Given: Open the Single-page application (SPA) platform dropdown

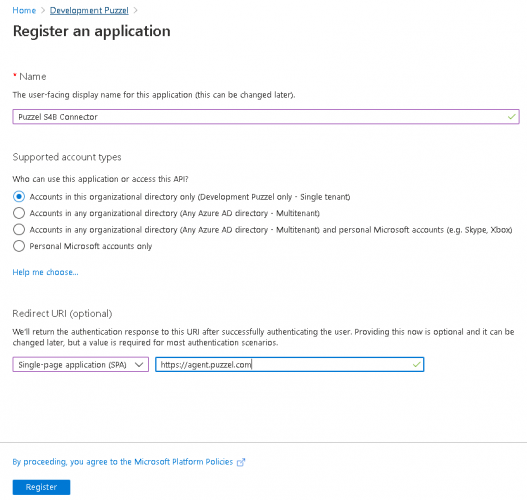Looking at the screenshot, I should pos(81,364).
